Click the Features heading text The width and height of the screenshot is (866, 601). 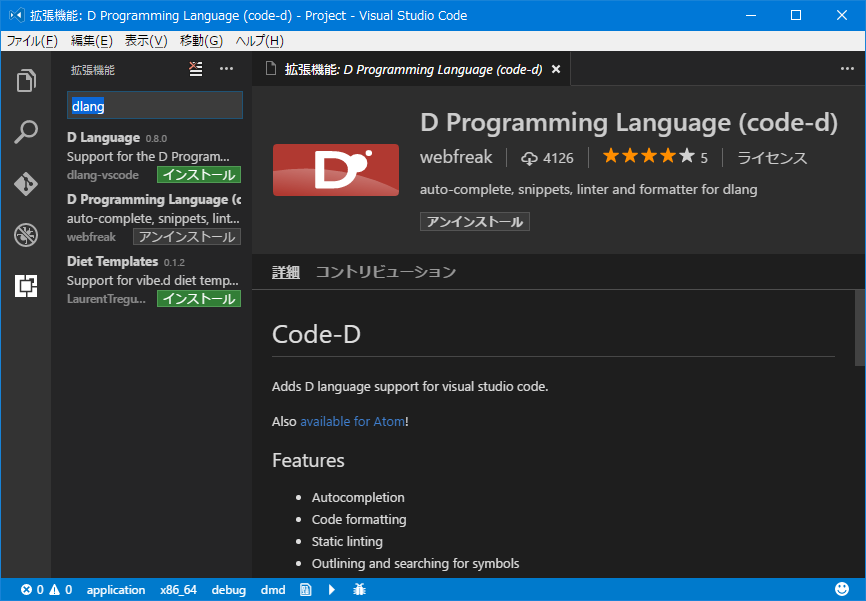point(308,460)
